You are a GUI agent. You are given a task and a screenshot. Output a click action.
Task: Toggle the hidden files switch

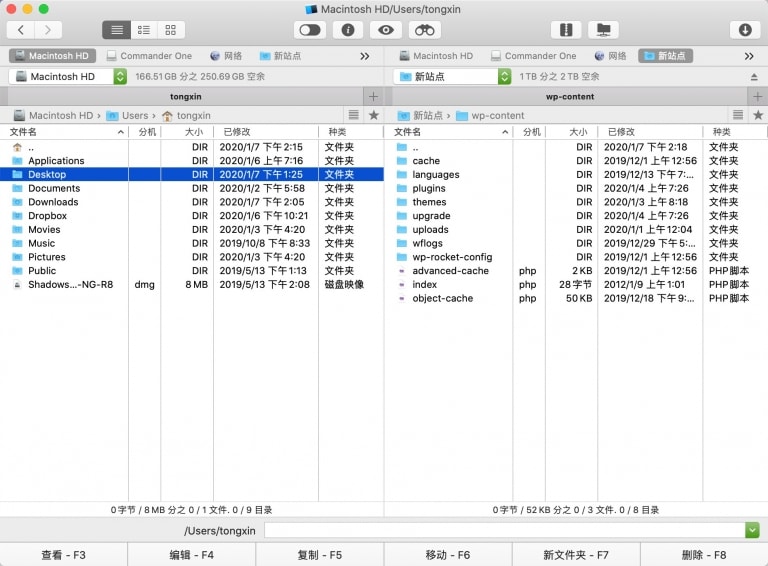310,30
